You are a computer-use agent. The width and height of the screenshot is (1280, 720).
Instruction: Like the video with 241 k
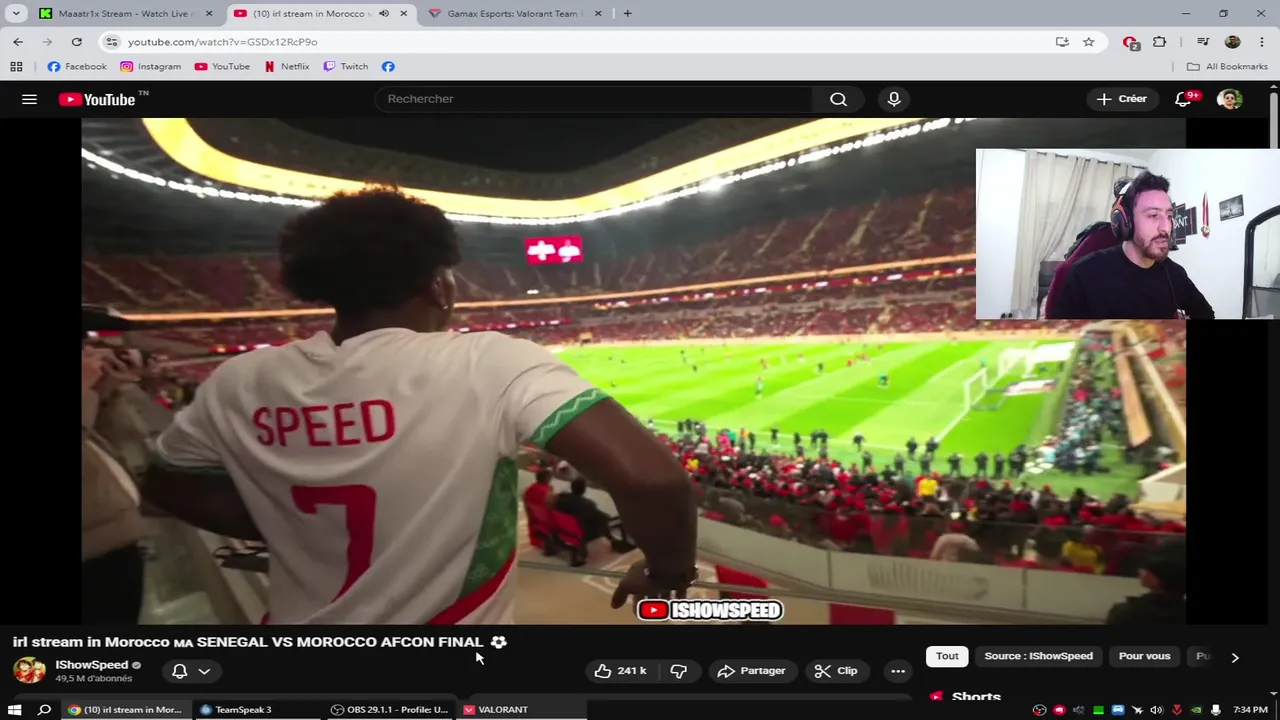(620, 671)
